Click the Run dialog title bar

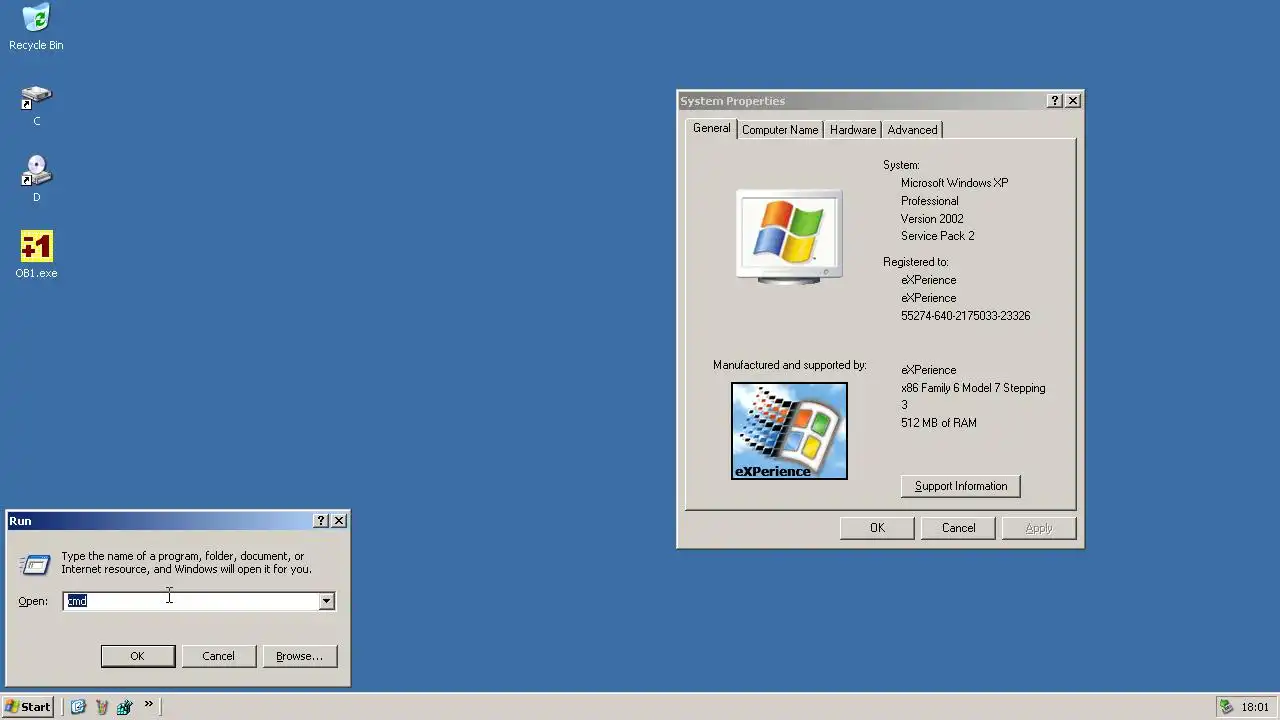tap(160, 521)
